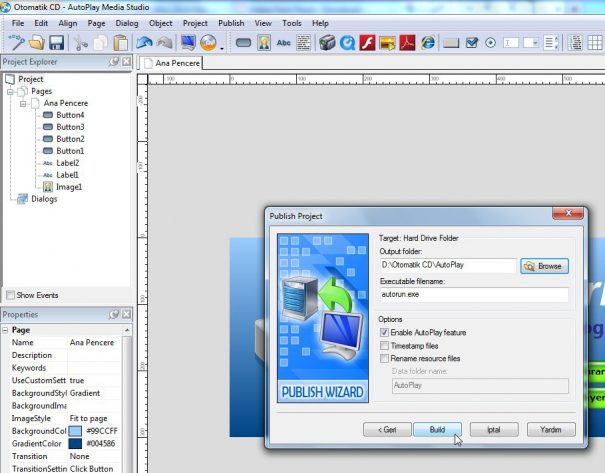The image size is (605, 473).
Task: Open project using the folder icon
Action: [37, 42]
